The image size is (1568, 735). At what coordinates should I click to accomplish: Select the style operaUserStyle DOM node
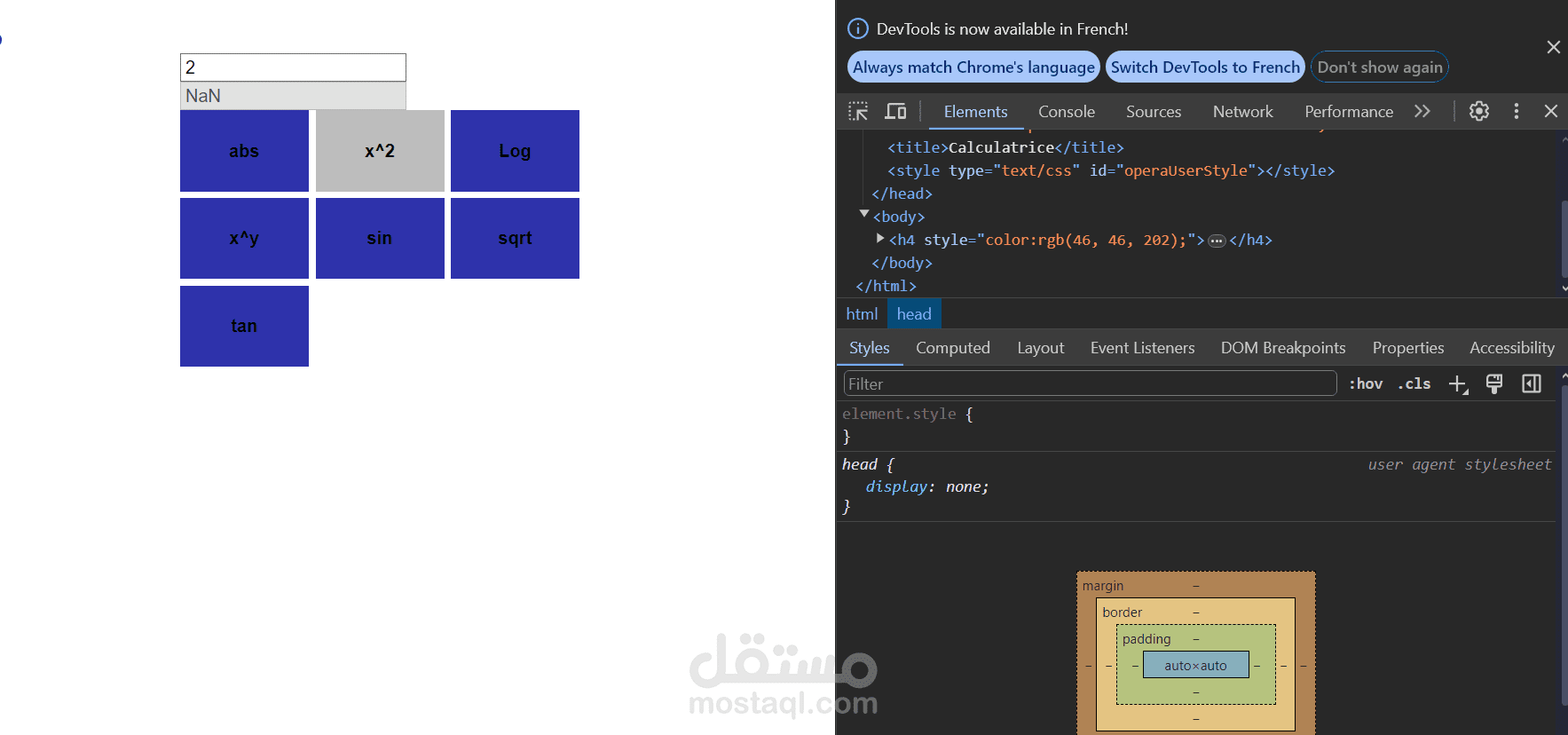click(1111, 170)
